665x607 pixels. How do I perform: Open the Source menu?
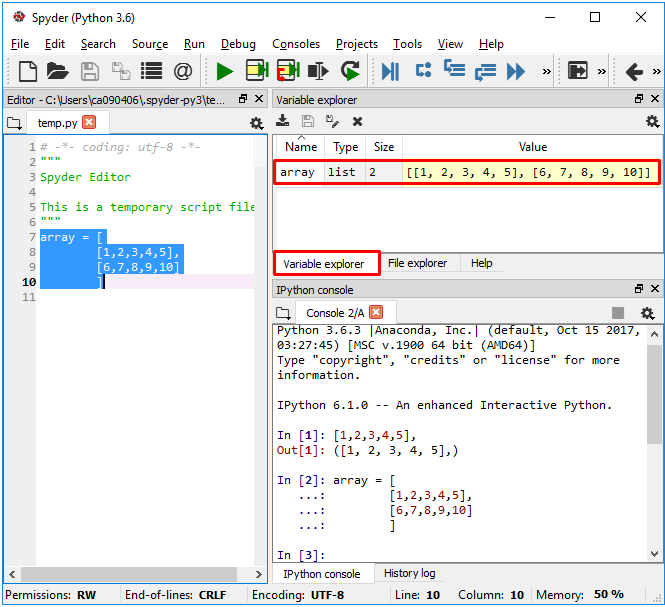click(150, 44)
